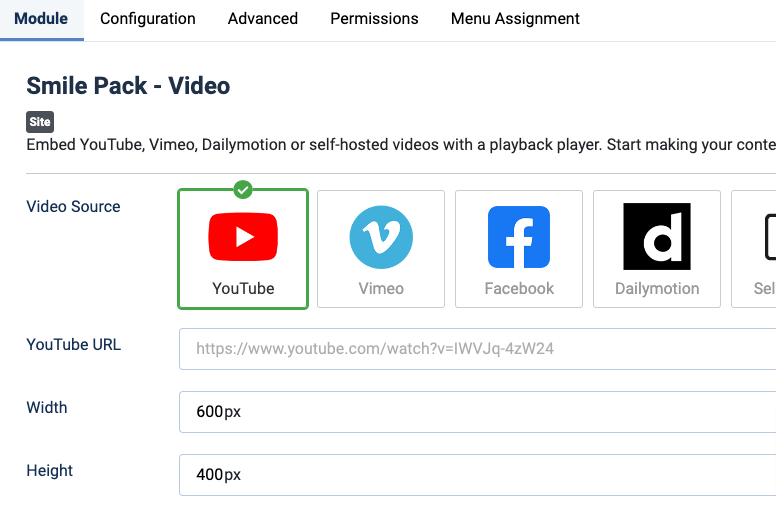
Task: Choose Vimeo as video source
Action: pyautogui.click(x=381, y=249)
